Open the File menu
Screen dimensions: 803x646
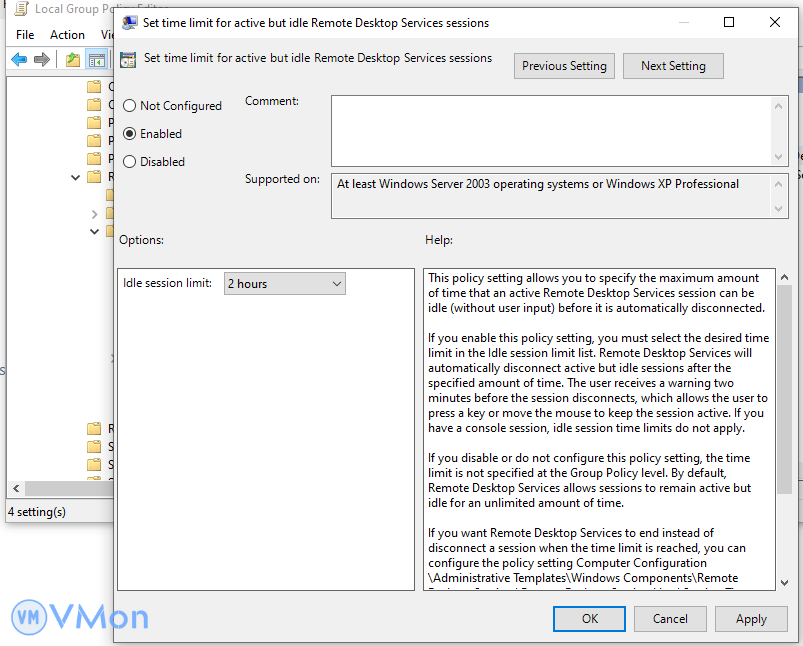25,35
